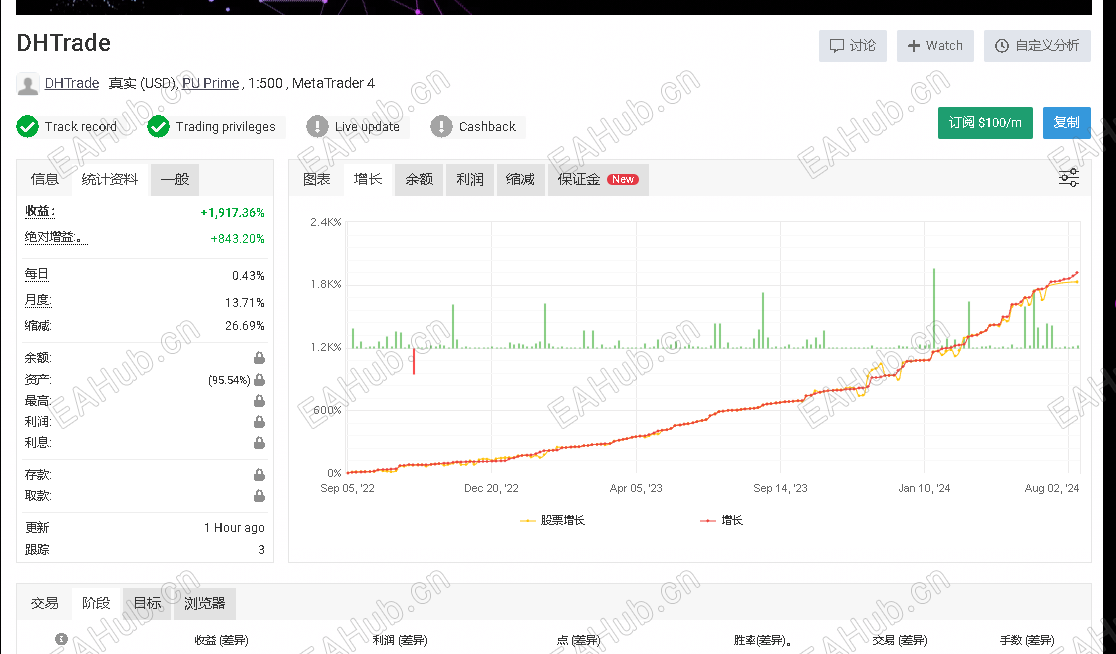
Task: Subscribe with 订阅 $100/m button
Action: [x=985, y=122]
